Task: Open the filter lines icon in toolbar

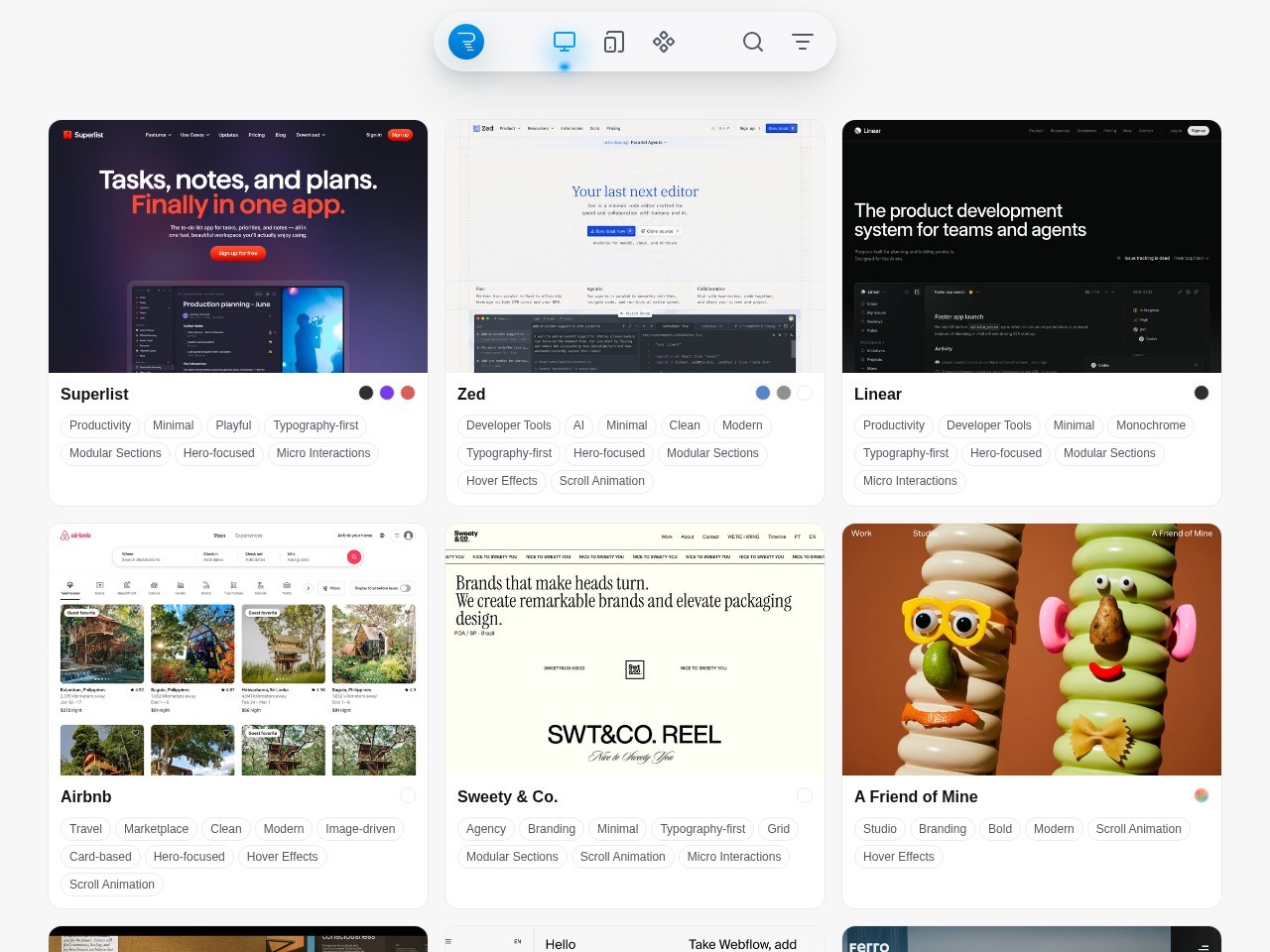Action: (803, 42)
